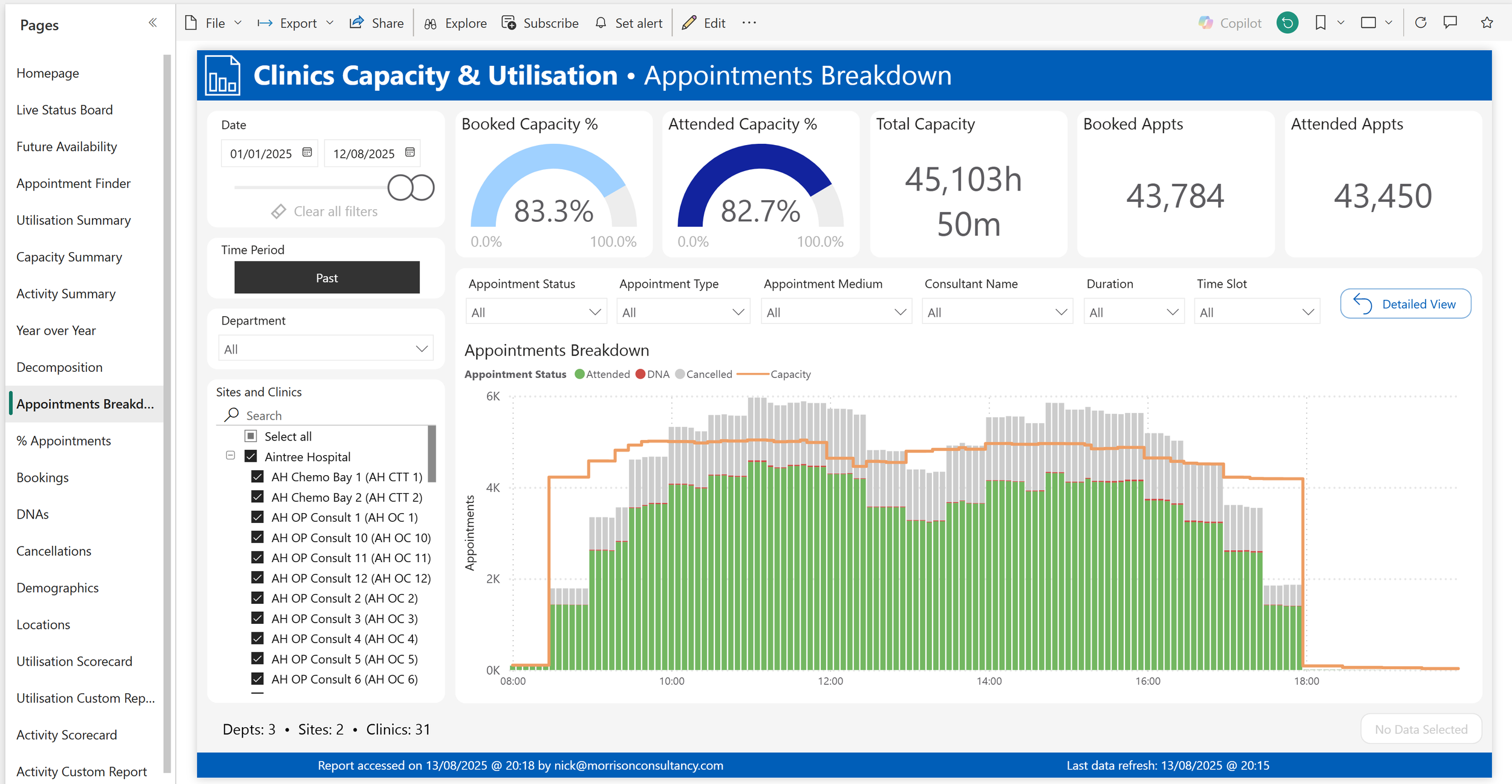The height and width of the screenshot is (784, 1512).
Task: Click the refresh visuals icon
Action: coord(1421,23)
